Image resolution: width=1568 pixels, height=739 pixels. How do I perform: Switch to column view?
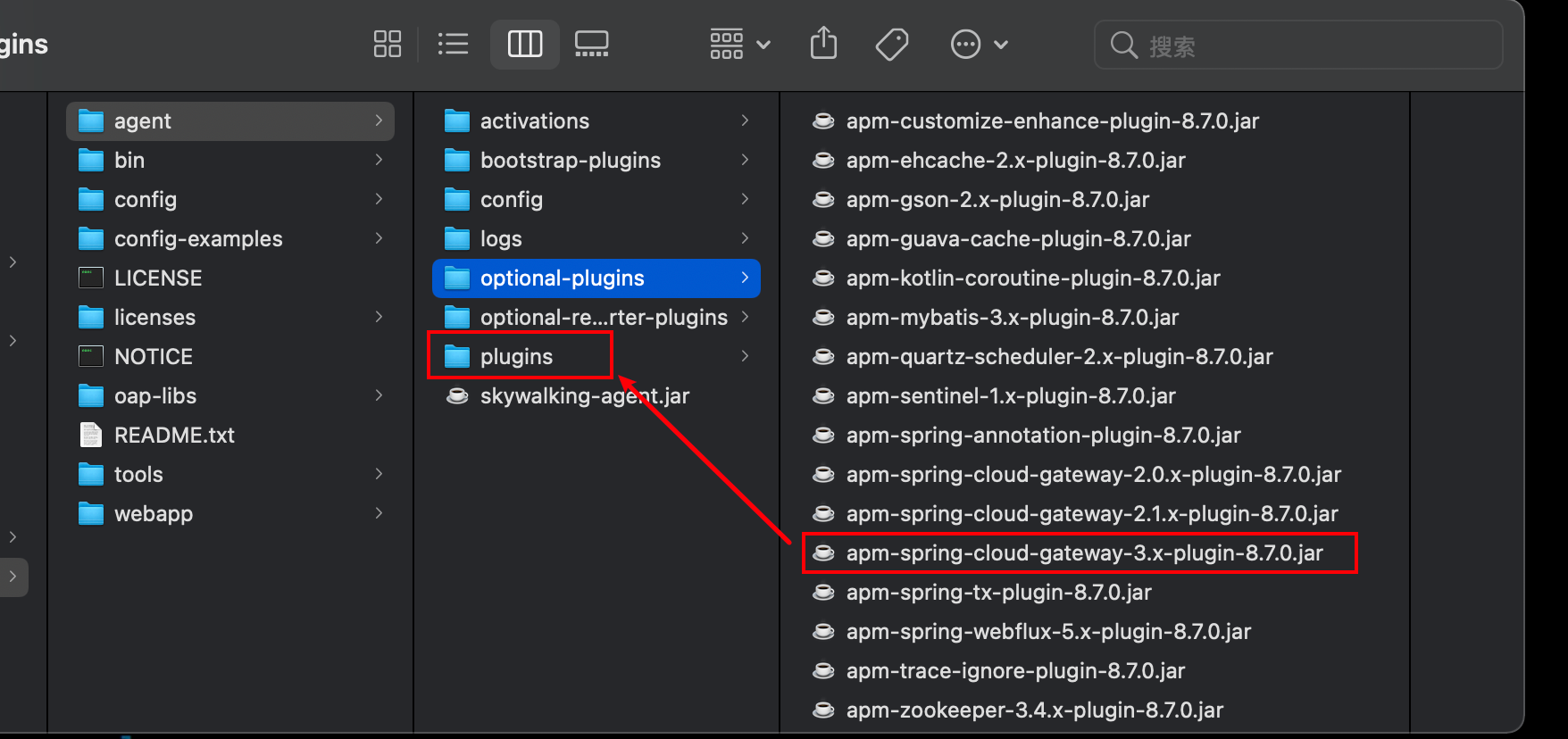point(525,44)
